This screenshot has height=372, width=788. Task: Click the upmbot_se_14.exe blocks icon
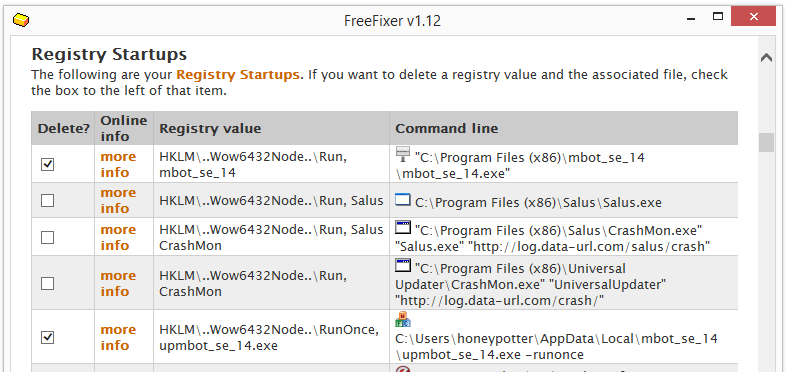click(403, 319)
